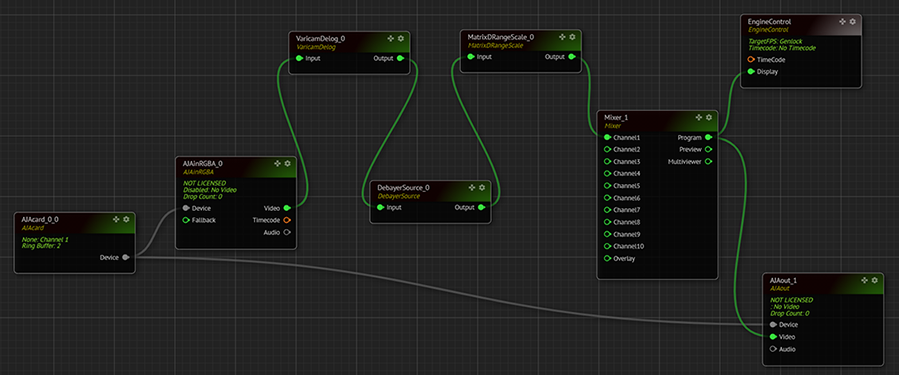The width and height of the screenshot is (899, 375).
Task: Click move handle icon on AJAinRGBA_0 node
Action: click(277, 163)
